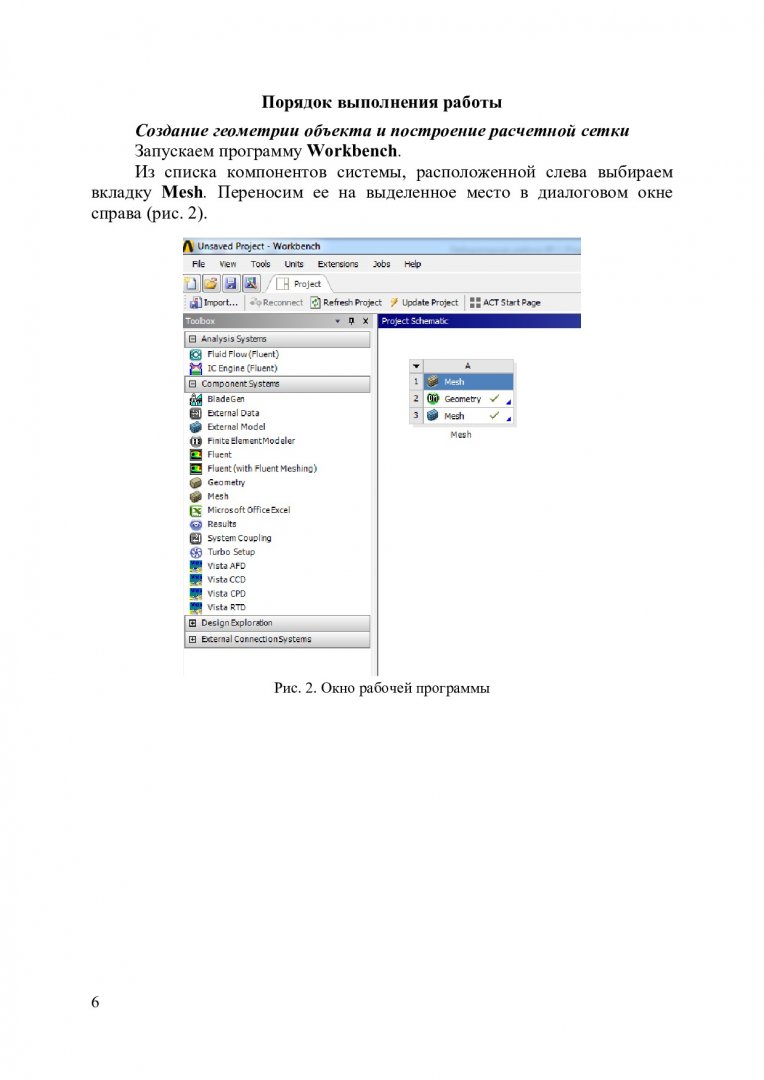Open the Tools menu
Image resolution: width=764 pixels, height=1080 pixels.
pos(260,264)
